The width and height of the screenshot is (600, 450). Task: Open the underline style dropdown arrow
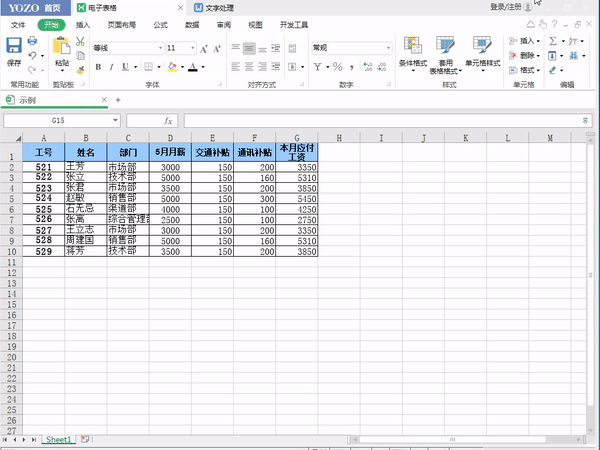click(x=135, y=67)
